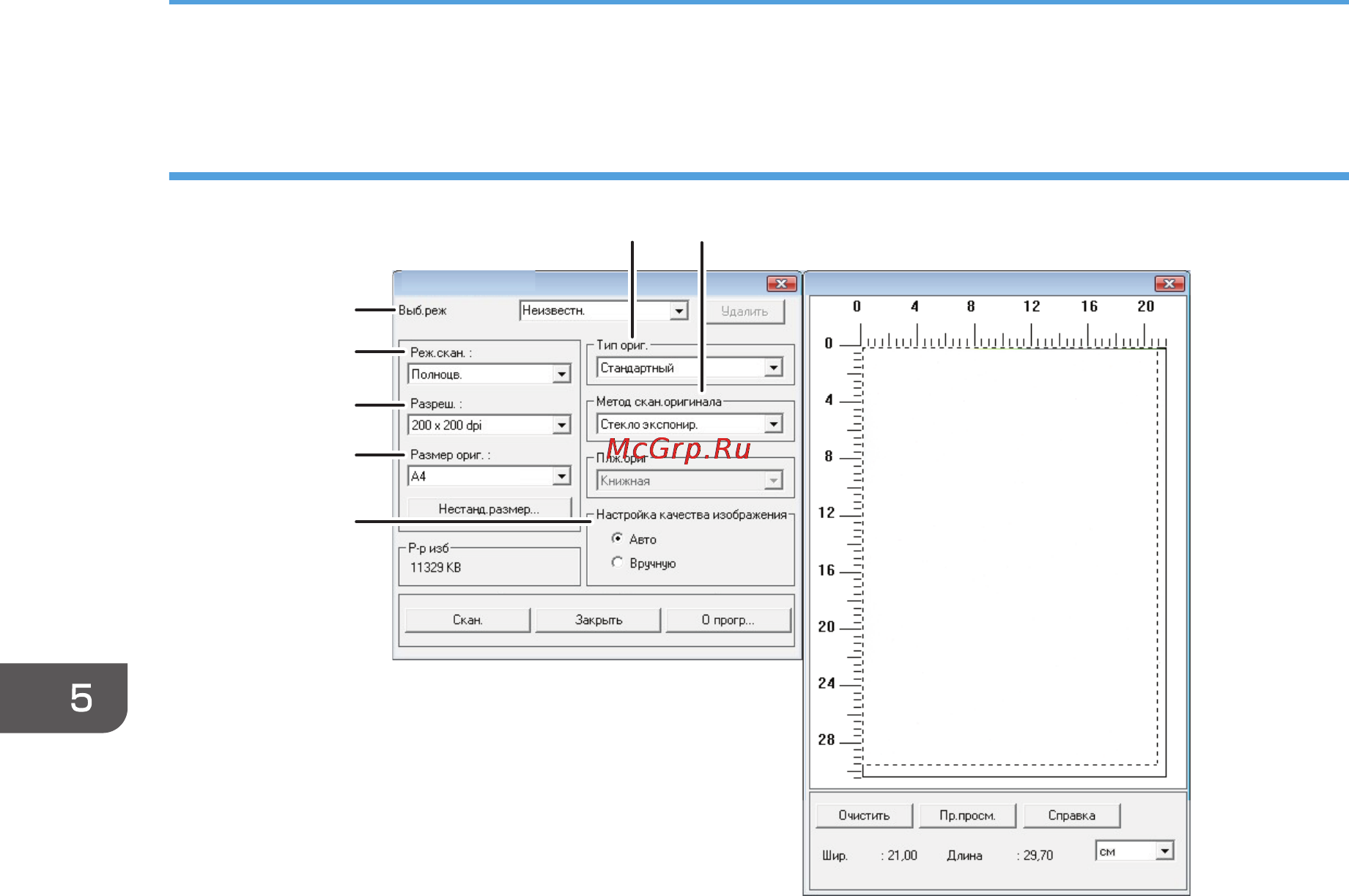Image resolution: width=1349 pixels, height=896 pixels.
Task: Open the Реж.скан. dropdown set to Полноцв.
Action: pyautogui.click(x=489, y=374)
